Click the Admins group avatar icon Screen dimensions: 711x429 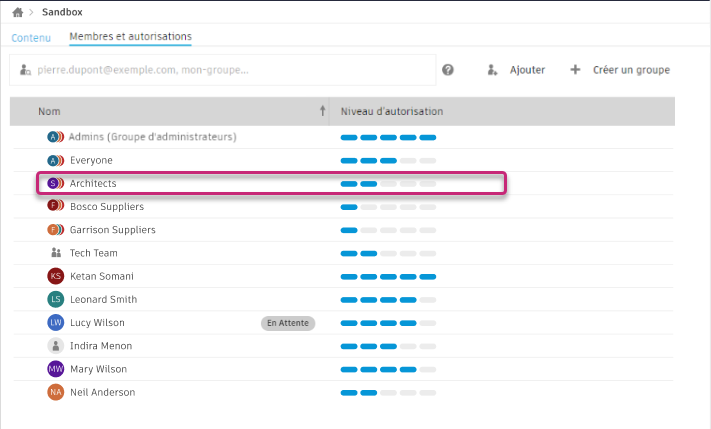(x=55, y=136)
